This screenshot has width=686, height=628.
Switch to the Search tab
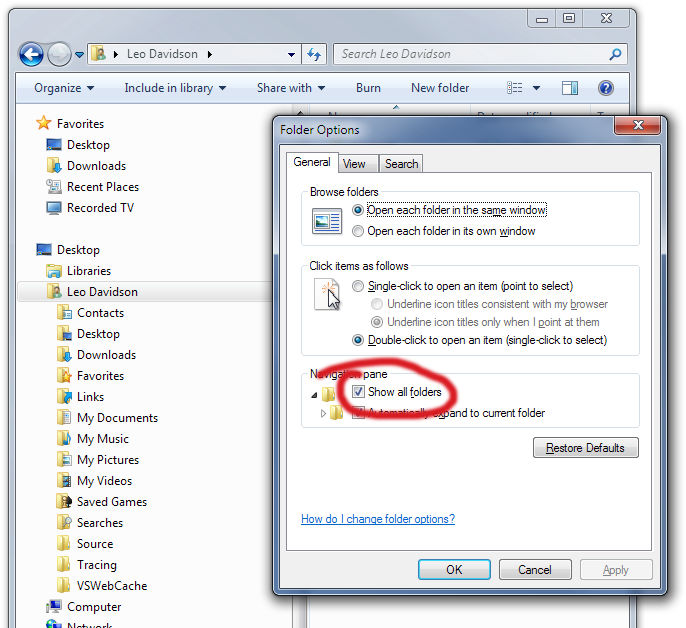click(401, 164)
